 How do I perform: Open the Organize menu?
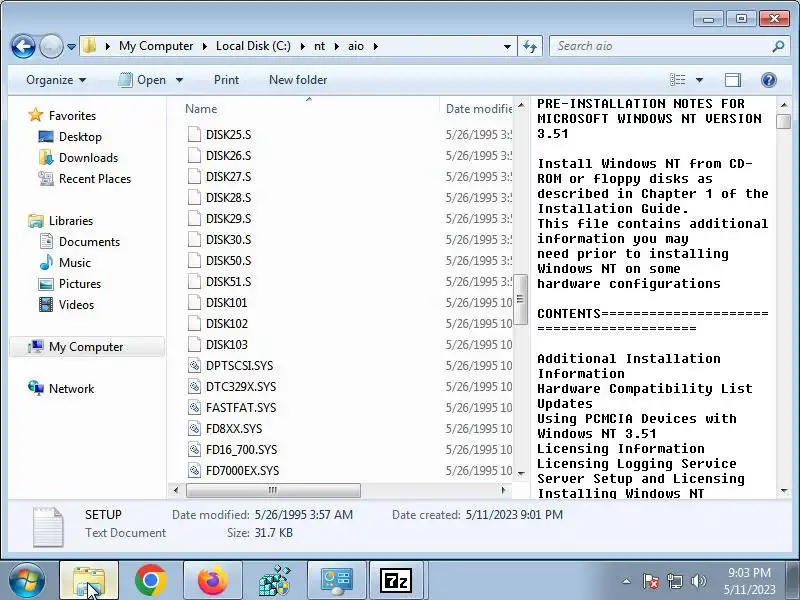coord(56,80)
